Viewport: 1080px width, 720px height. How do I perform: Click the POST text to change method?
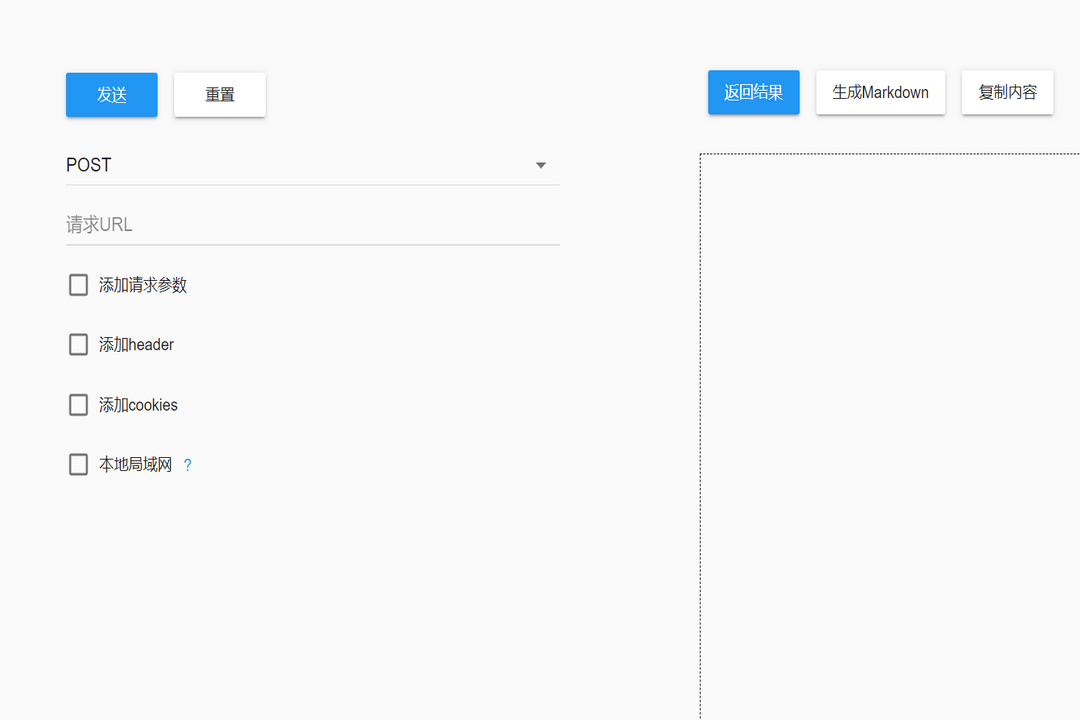(x=88, y=165)
